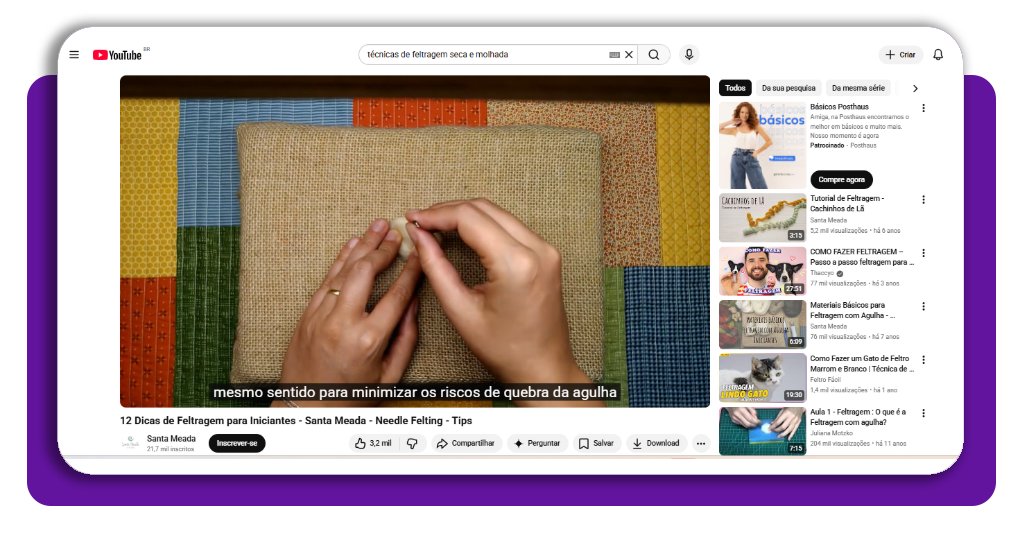Screen dimensions: 1024x536
Task: Click the magnifying glass search button
Action: click(654, 55)
